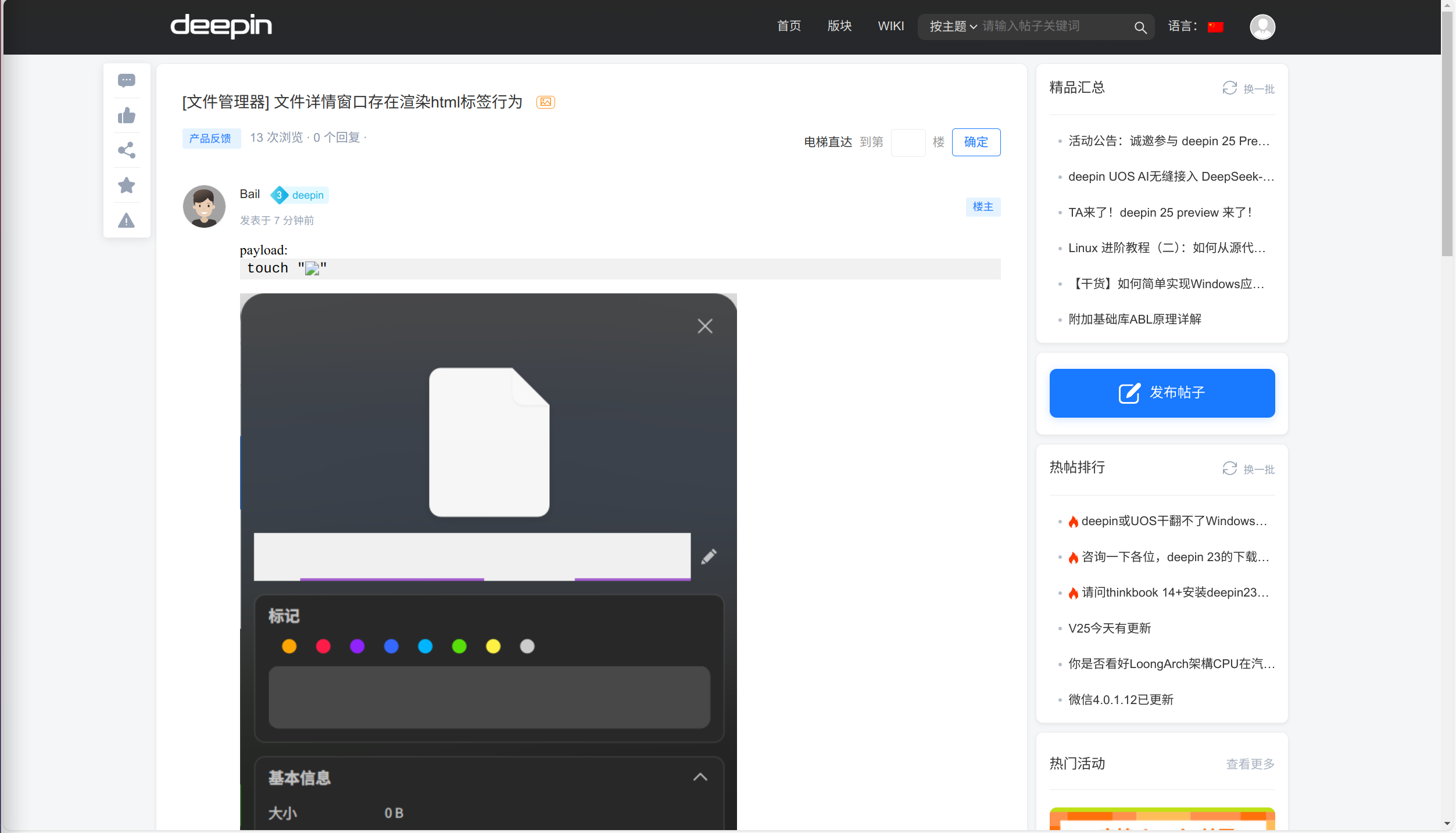Click the filename field in screenshot
The height and width of the screenshot is (833, 1456).
(472, 556)
